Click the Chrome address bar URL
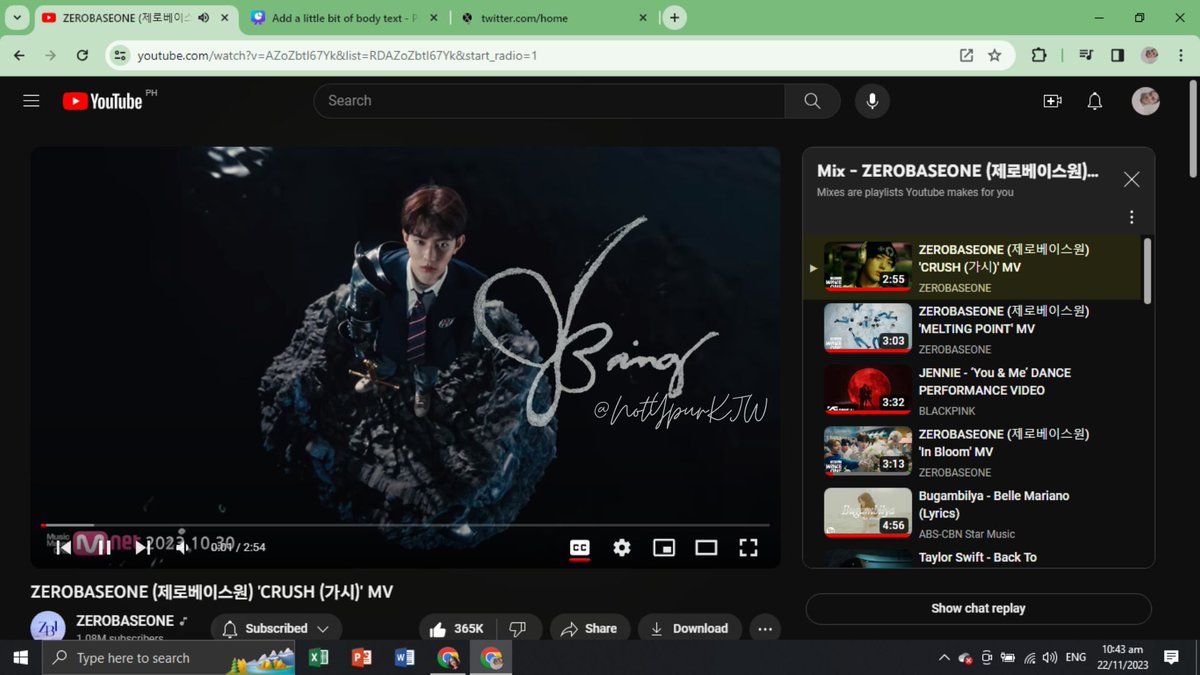The width and height of the screenshot is (1200, 675). [x=337, y=56]
